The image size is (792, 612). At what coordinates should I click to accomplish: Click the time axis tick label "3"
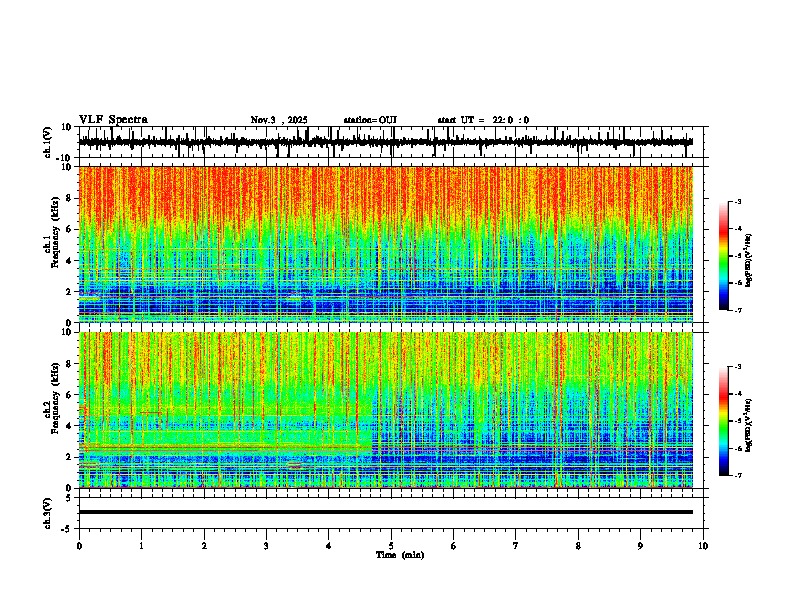266,546
